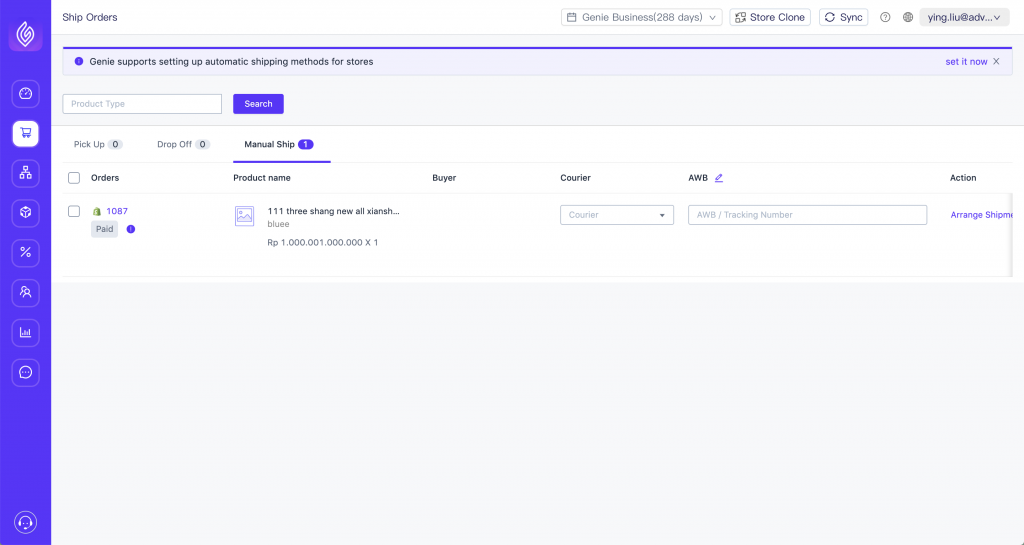
Task: Open the customers people sidebar icon
Action: click(x=25, y=292)
